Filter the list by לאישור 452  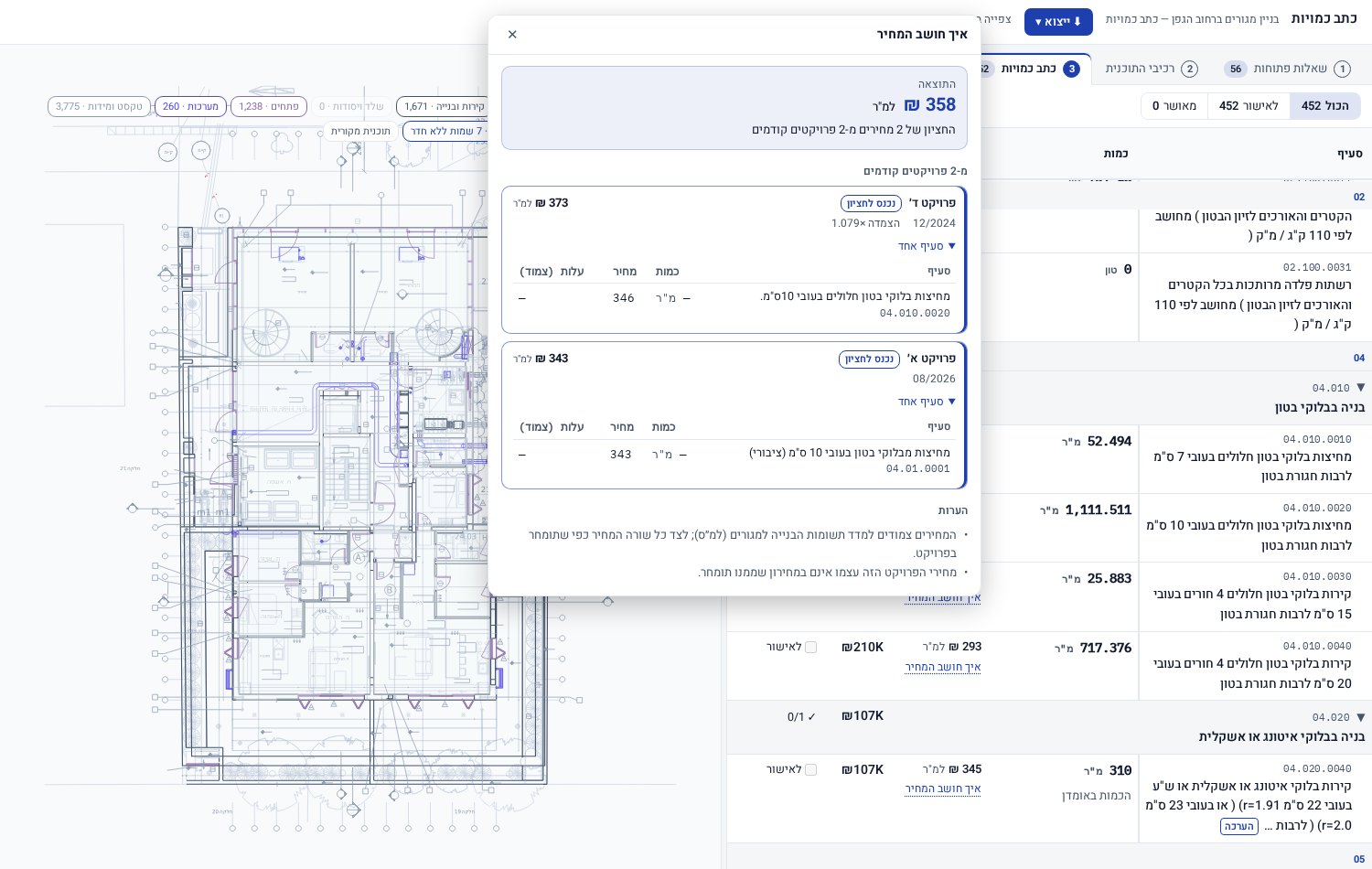click(1249, 106)
